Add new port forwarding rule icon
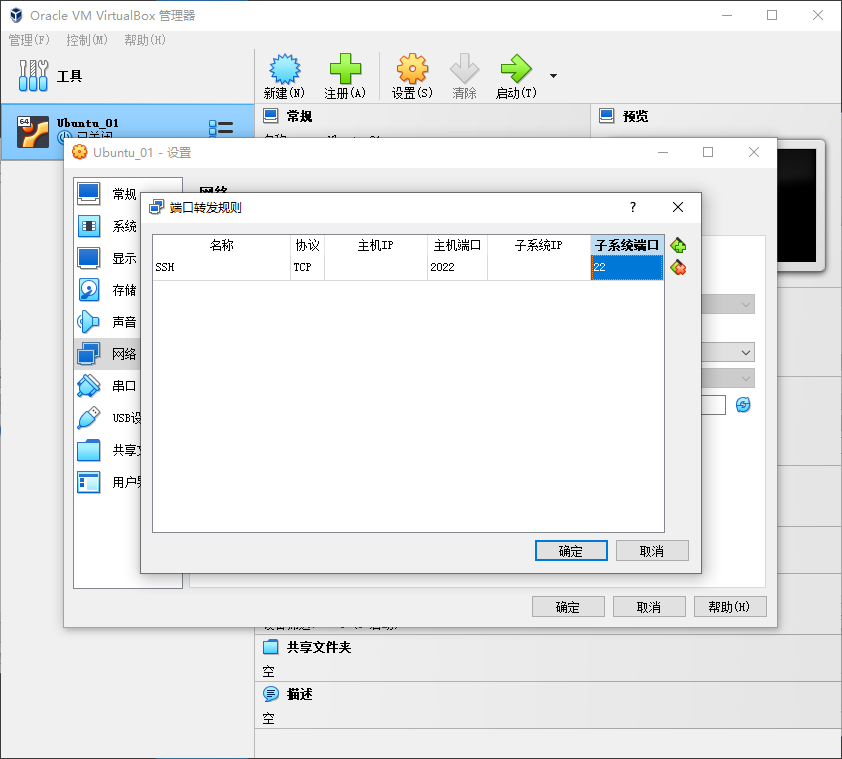The image size is (842, 759). click(x=678, y=245)
